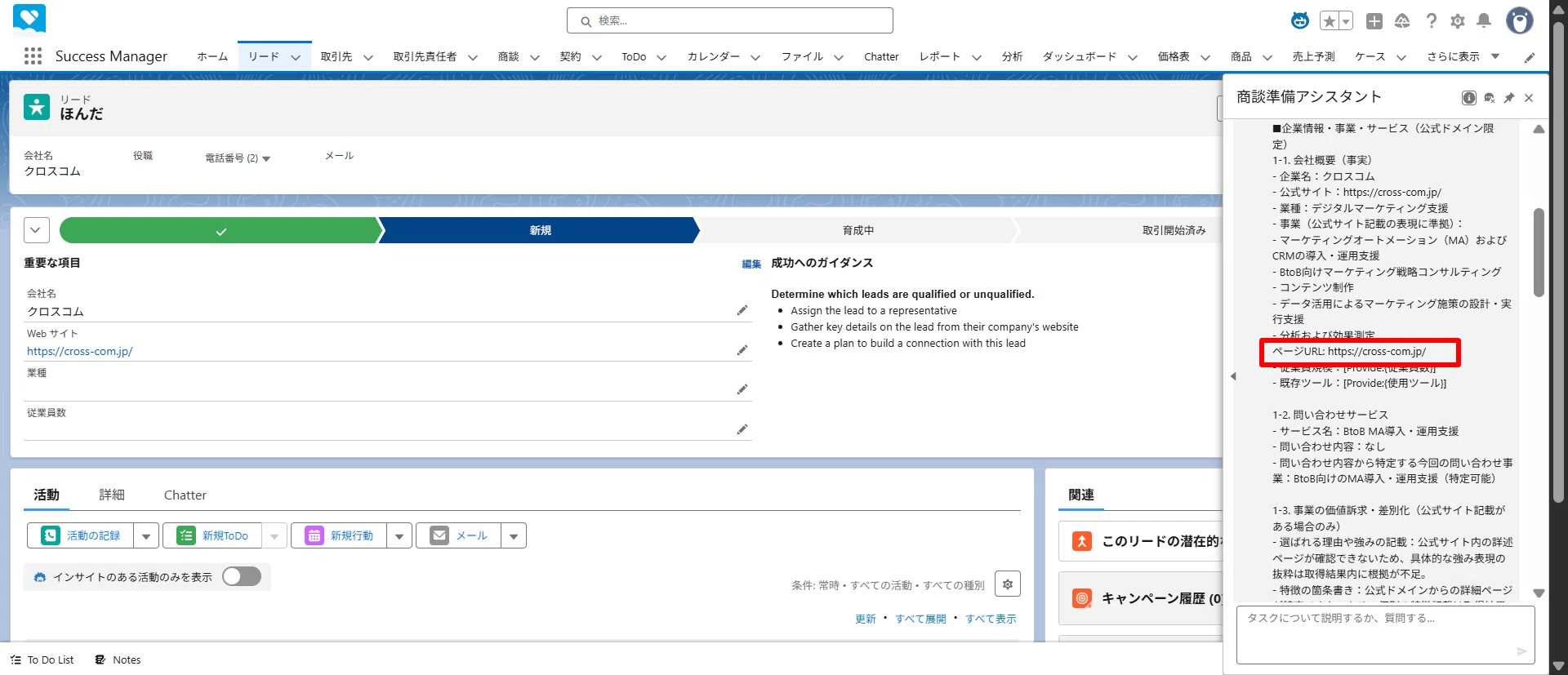Image resolution: width=1568 pixels, height=675 pixels.
Task: Switch to the 詳細 record tab
Action: pos(112,495)
